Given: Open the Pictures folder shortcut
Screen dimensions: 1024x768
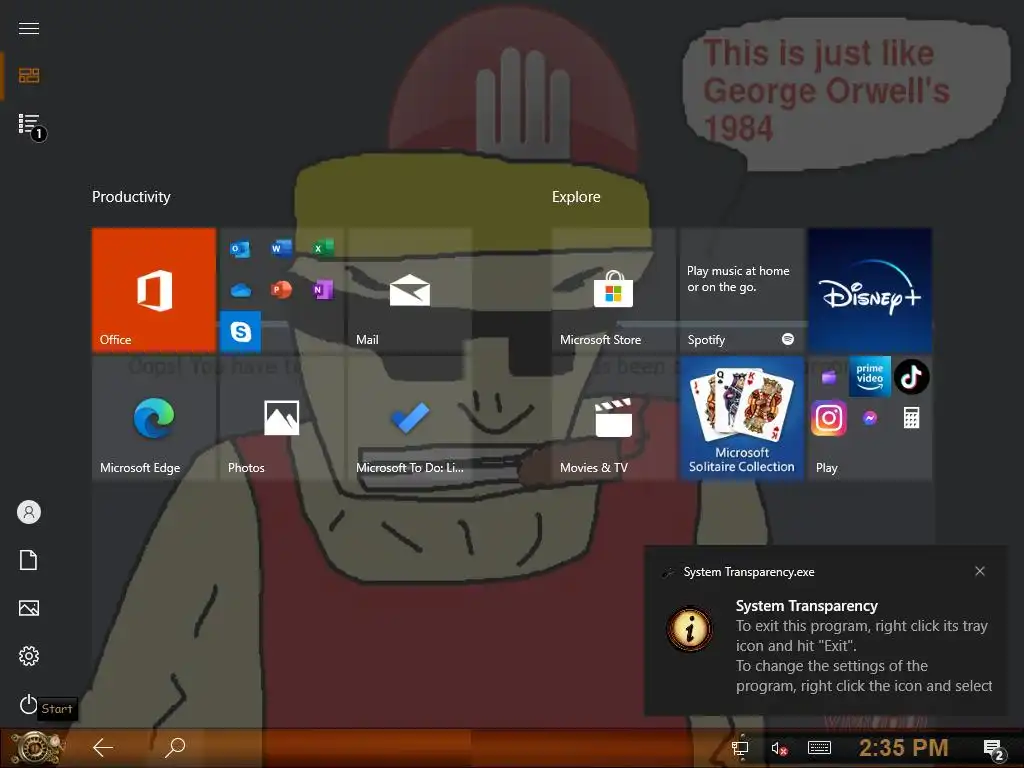Looking at the screenshot, I should 29,608.
